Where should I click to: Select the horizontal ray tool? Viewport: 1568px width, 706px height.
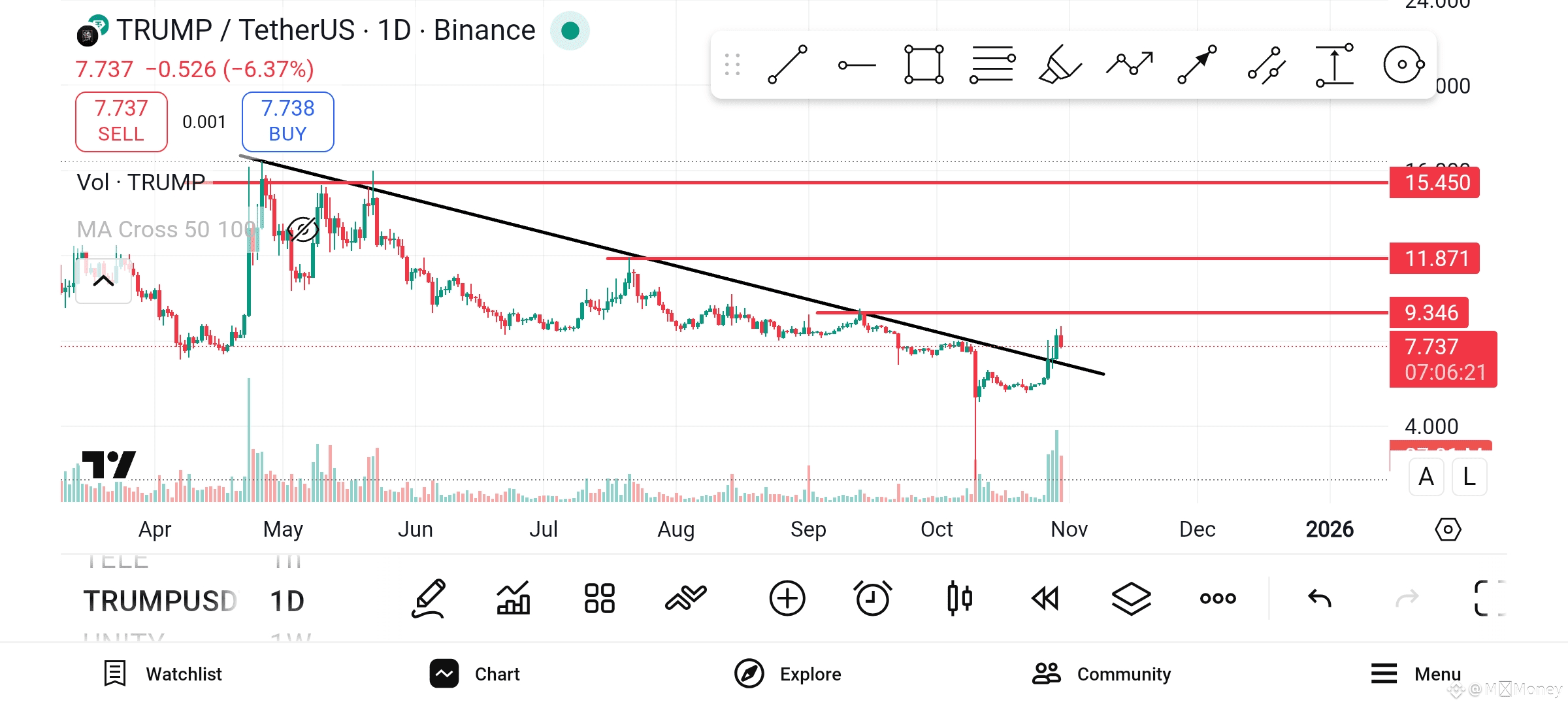(x=857, y=65)
